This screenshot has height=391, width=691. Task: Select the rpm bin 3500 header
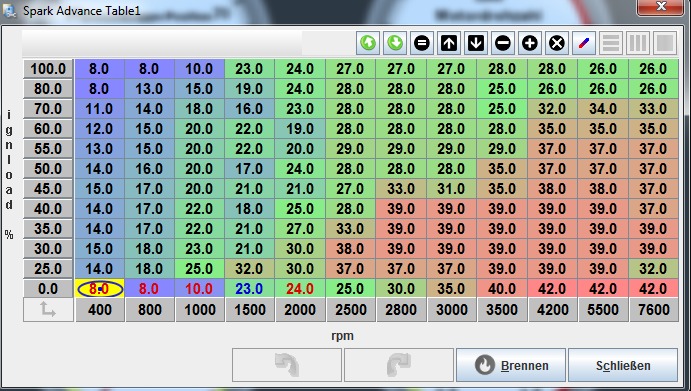click(502, 309)
